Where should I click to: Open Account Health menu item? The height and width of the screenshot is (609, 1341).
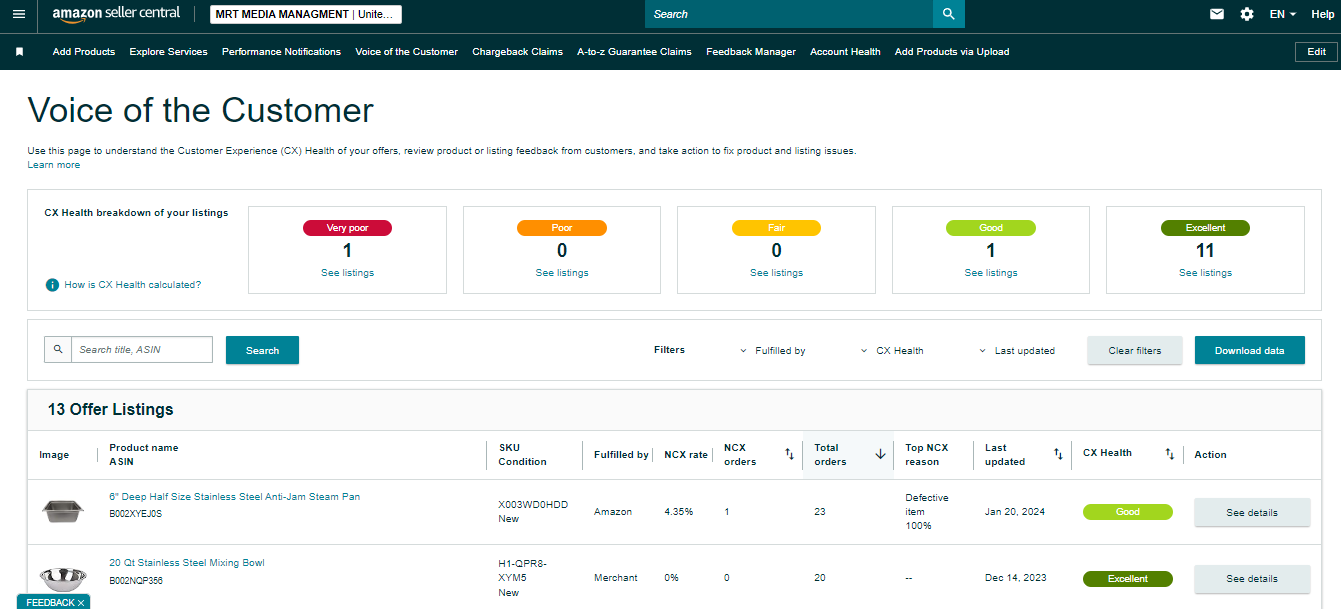(845, 52)
